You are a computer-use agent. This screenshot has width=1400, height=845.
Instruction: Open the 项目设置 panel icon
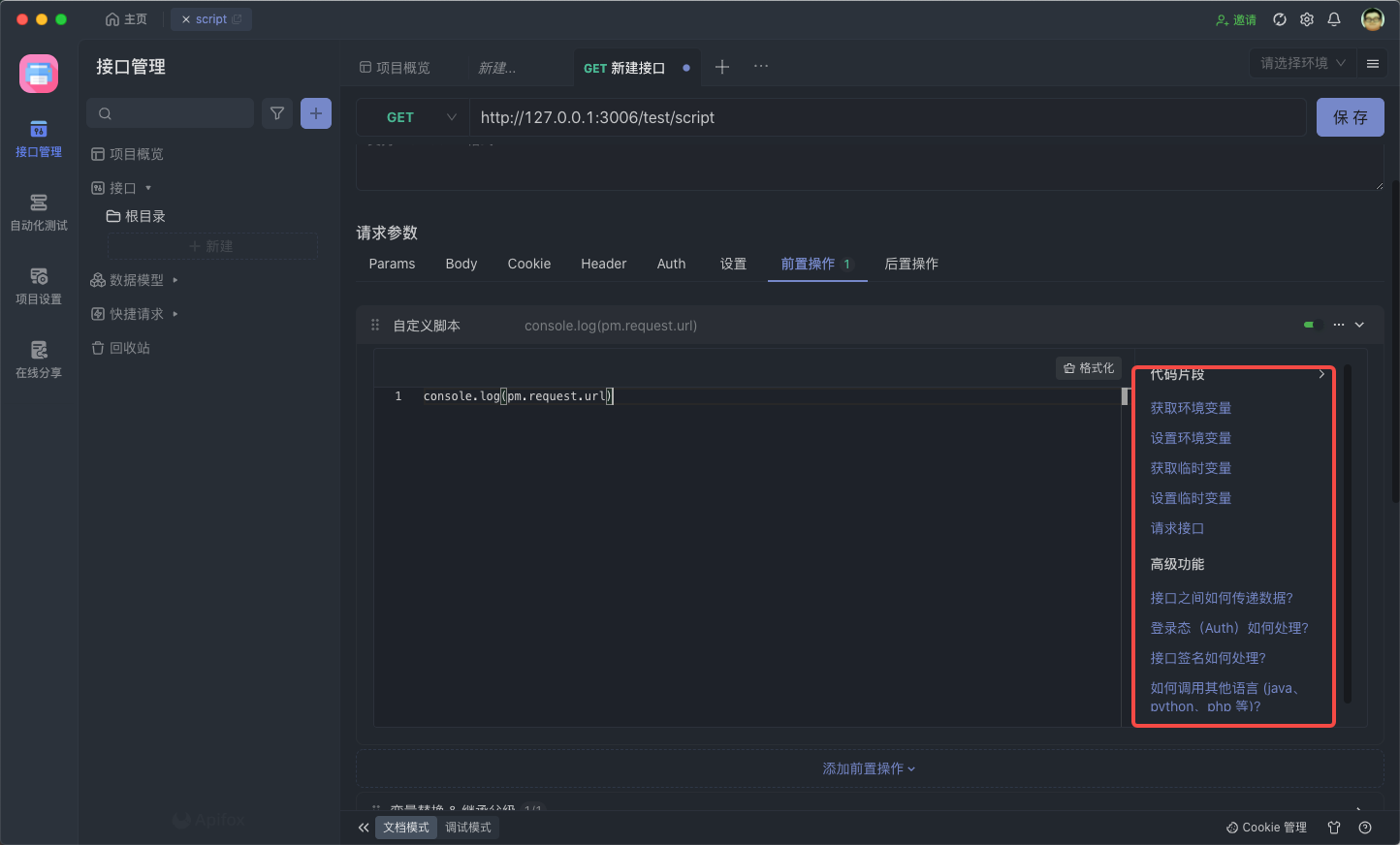coord(39,286)
